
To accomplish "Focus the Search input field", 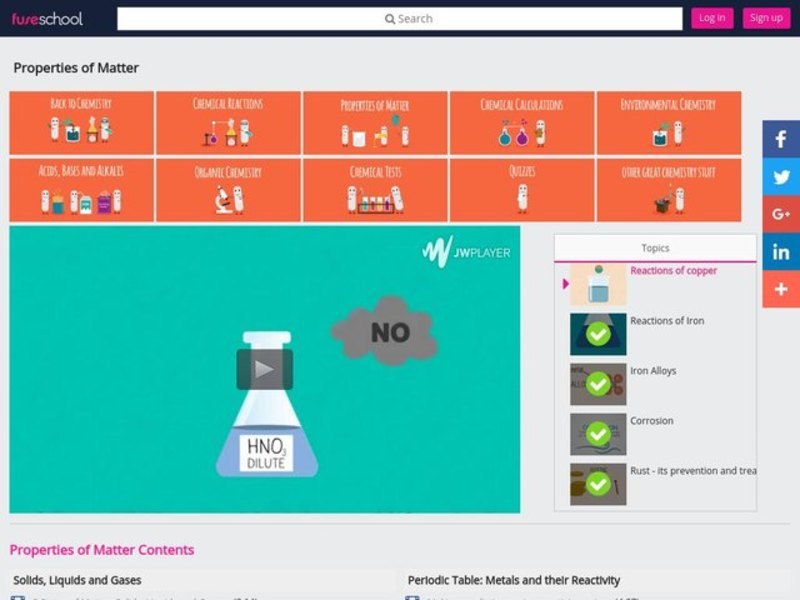I will click(400, 18).
